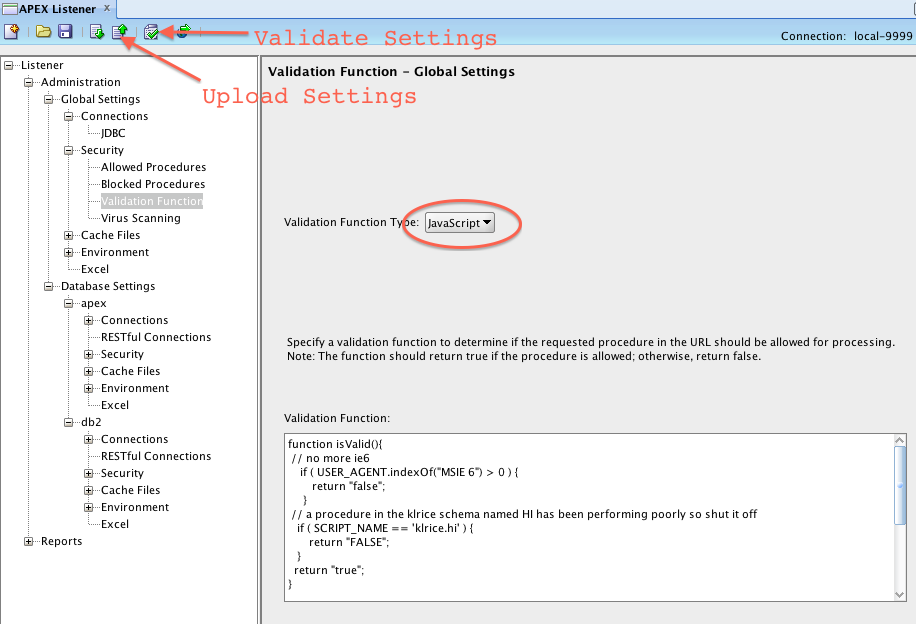Click the code editor scrollbar down arrow
The height and width of the screenshot is (624, 916).
[900, 595]
